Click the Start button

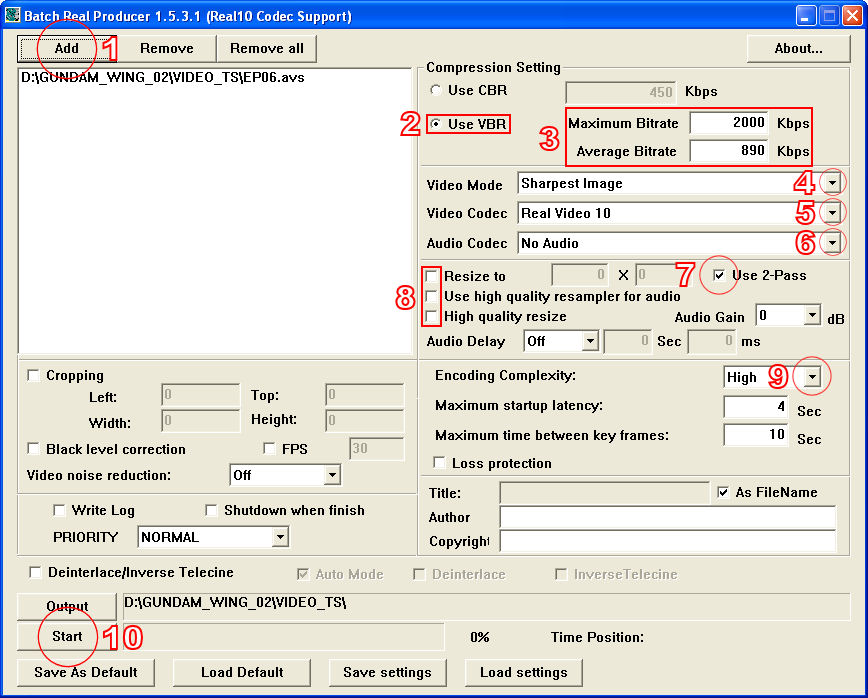67,637
